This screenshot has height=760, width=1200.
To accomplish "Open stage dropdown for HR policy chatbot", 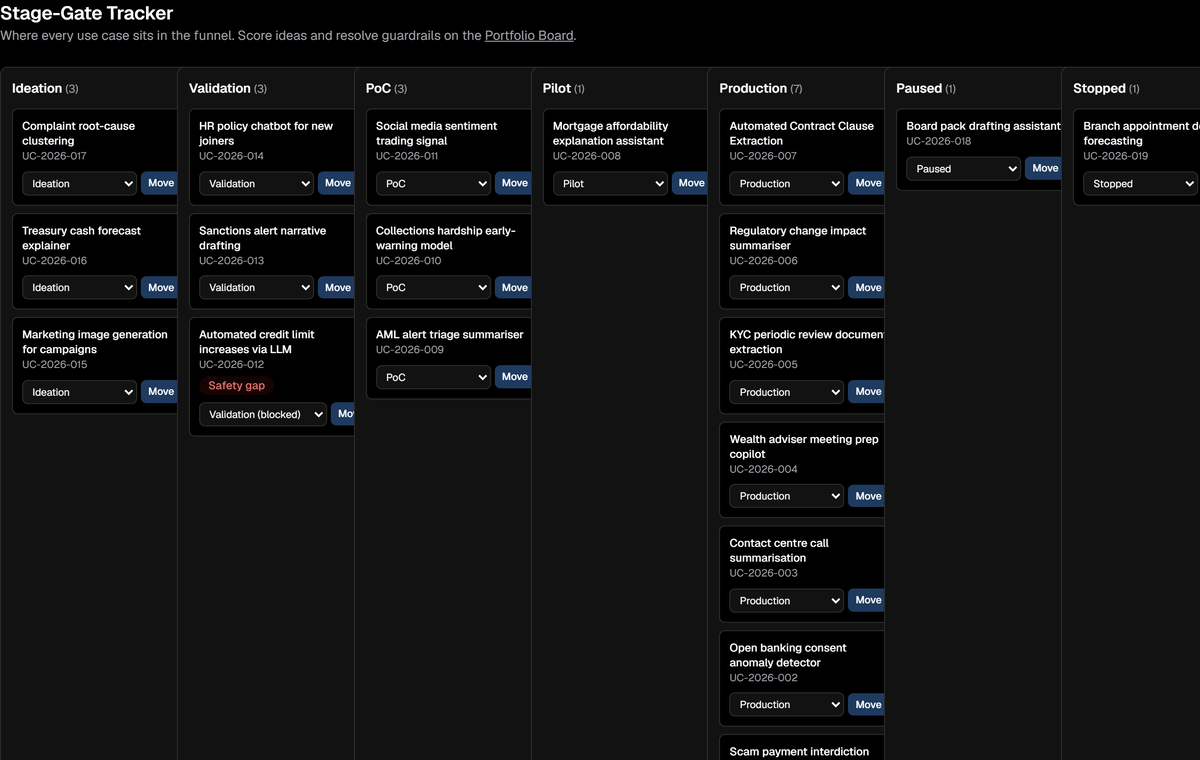I will 257,184.
